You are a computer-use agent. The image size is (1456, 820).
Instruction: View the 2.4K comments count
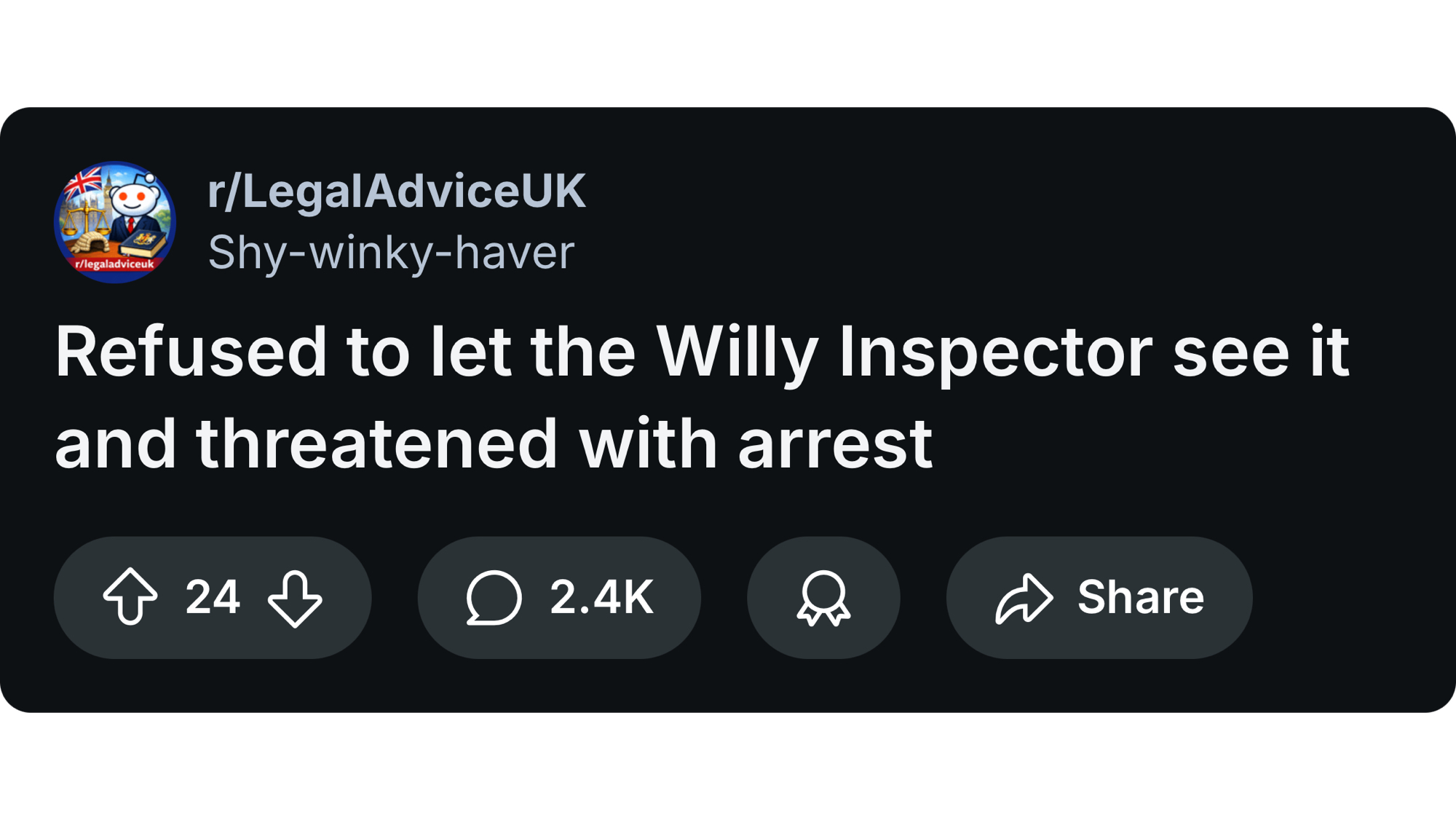601,598
